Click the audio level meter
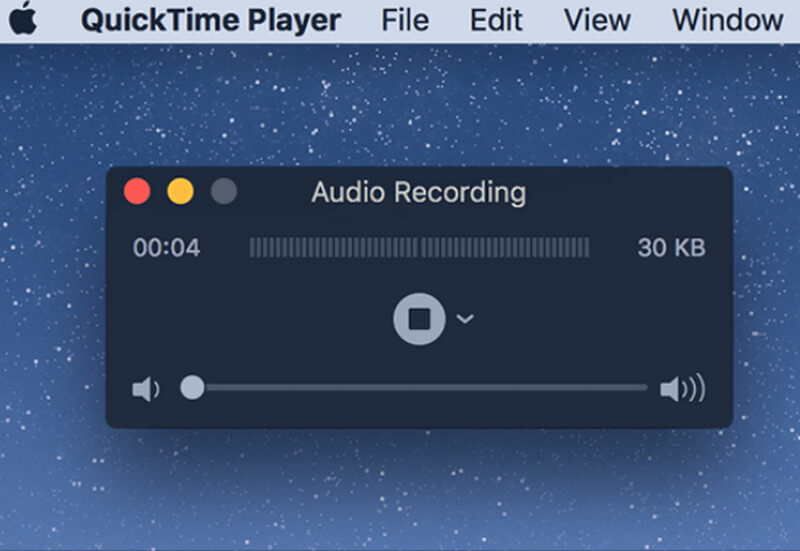Viewport: 800px width, 551px height. 419,248
